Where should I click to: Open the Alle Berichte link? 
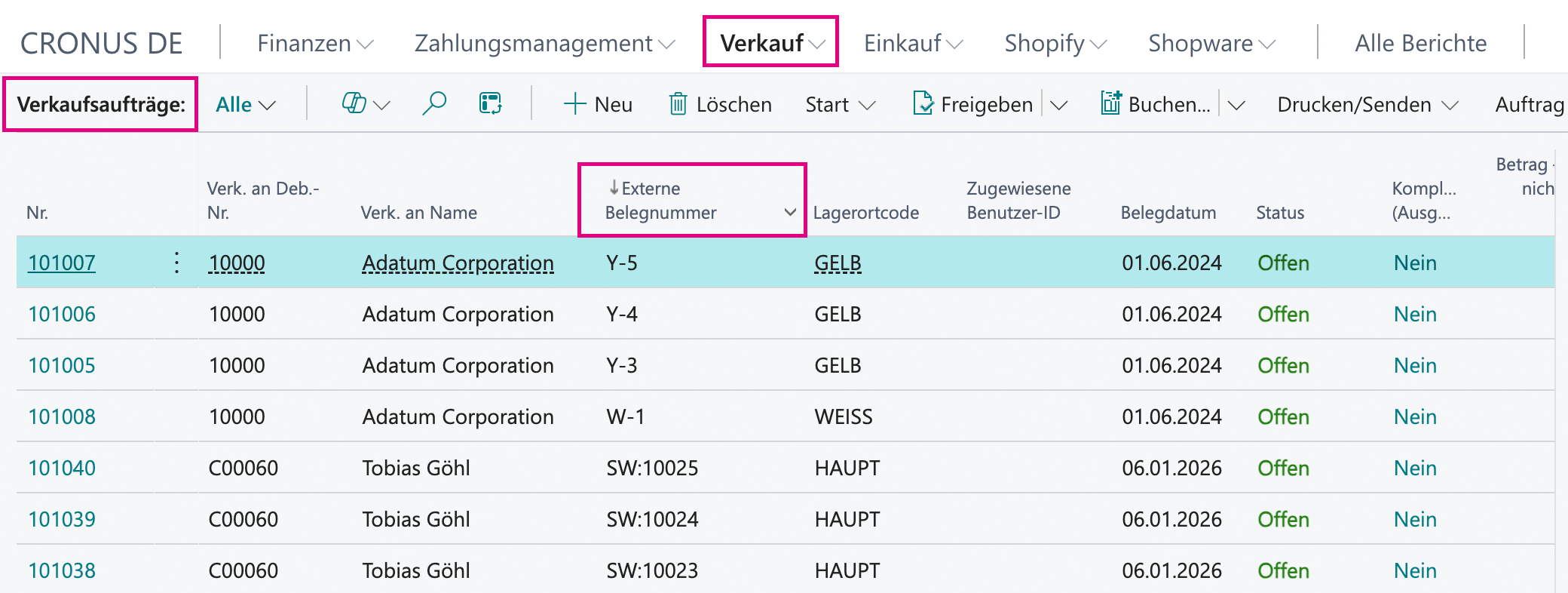click(x=1420, y=43)
